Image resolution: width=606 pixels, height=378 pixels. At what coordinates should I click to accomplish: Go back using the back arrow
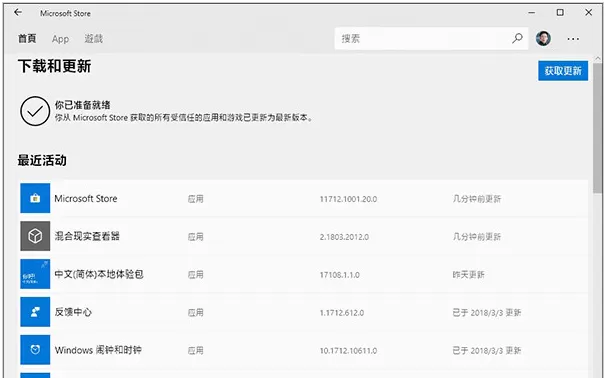[18, 13]
